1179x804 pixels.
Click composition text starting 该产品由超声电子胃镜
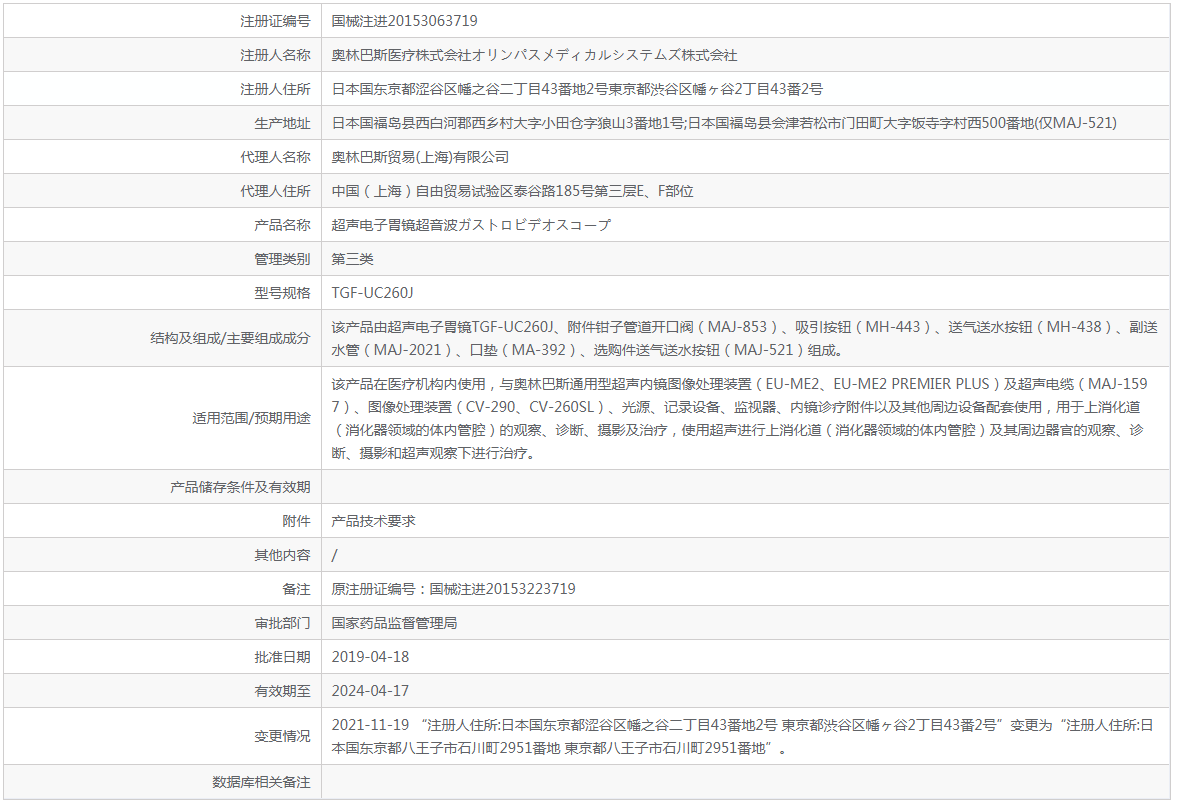(744, 338)
